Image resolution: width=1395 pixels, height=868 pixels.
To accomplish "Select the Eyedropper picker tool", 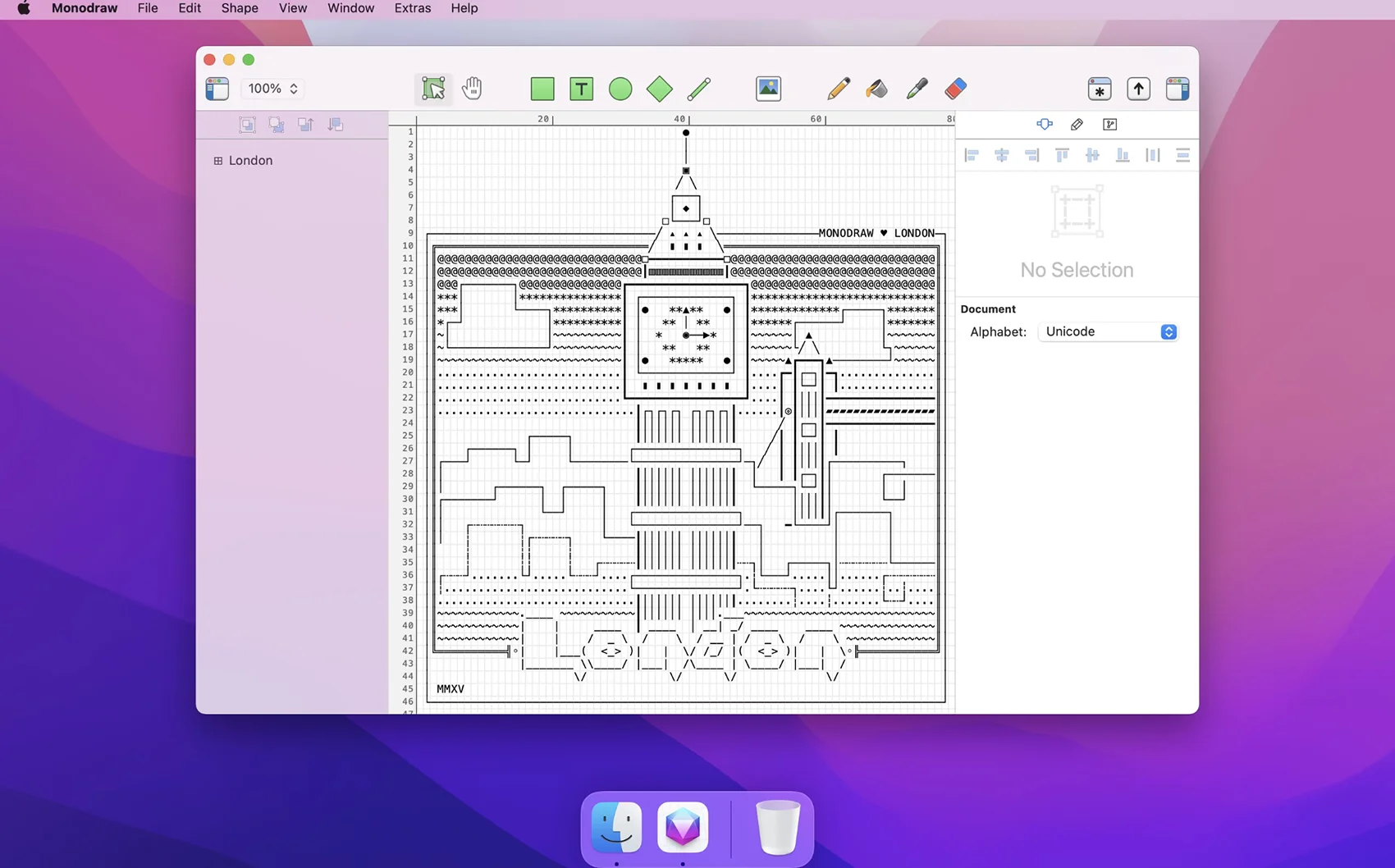I will [917, 89].
